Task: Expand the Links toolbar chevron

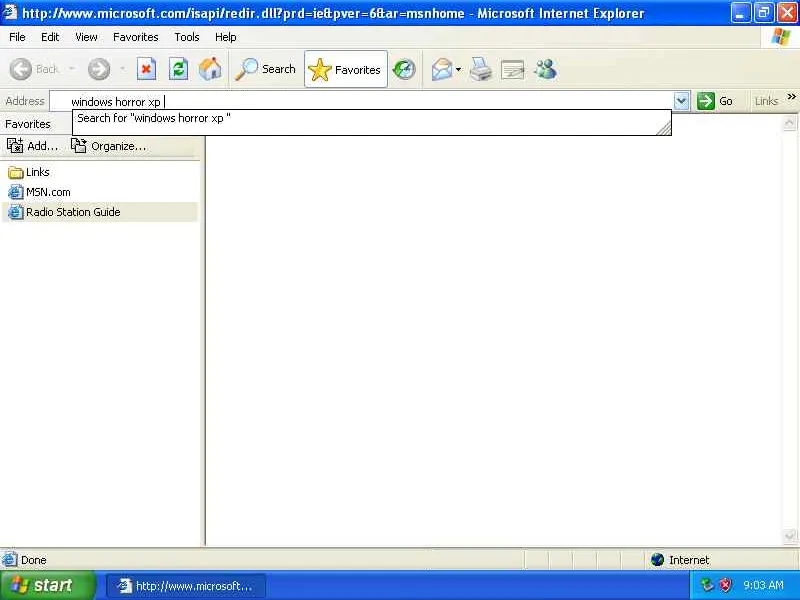Action: tap(791, 97)
